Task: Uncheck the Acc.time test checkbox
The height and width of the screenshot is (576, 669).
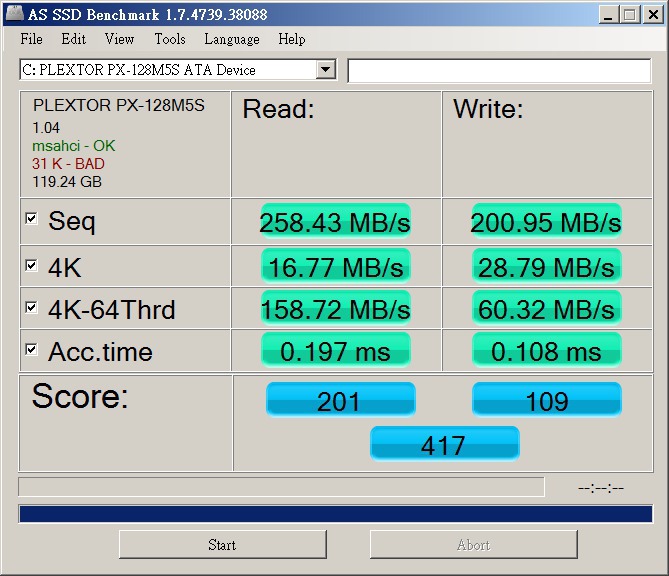Action: (31, 349)
